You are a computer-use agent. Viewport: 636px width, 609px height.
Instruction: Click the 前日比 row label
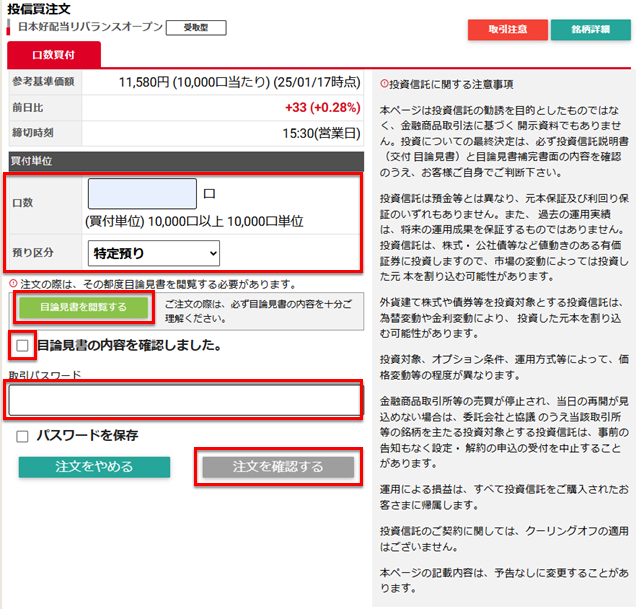[28, 108]
